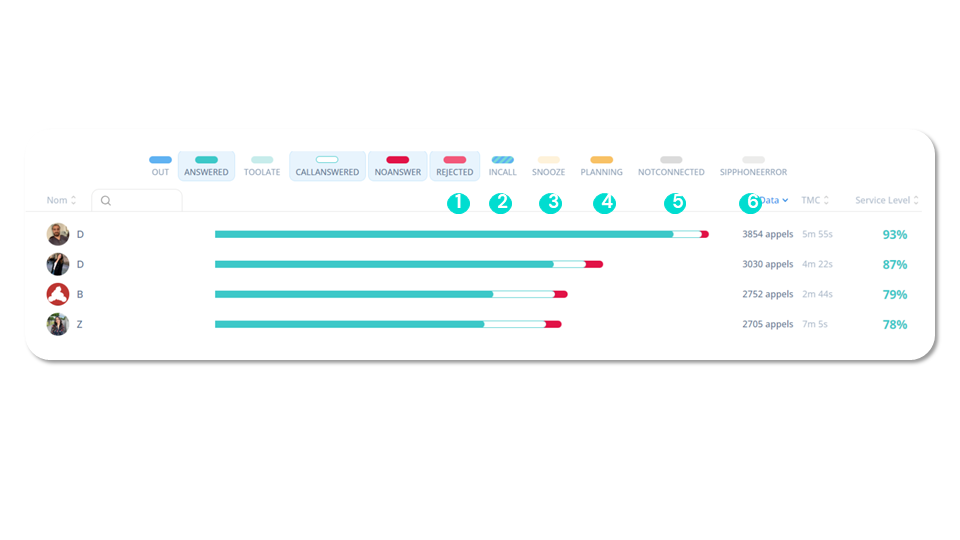960x540 pixels.
Task: Open avatar of agent with 3030 appels
Action: point(58,264)
